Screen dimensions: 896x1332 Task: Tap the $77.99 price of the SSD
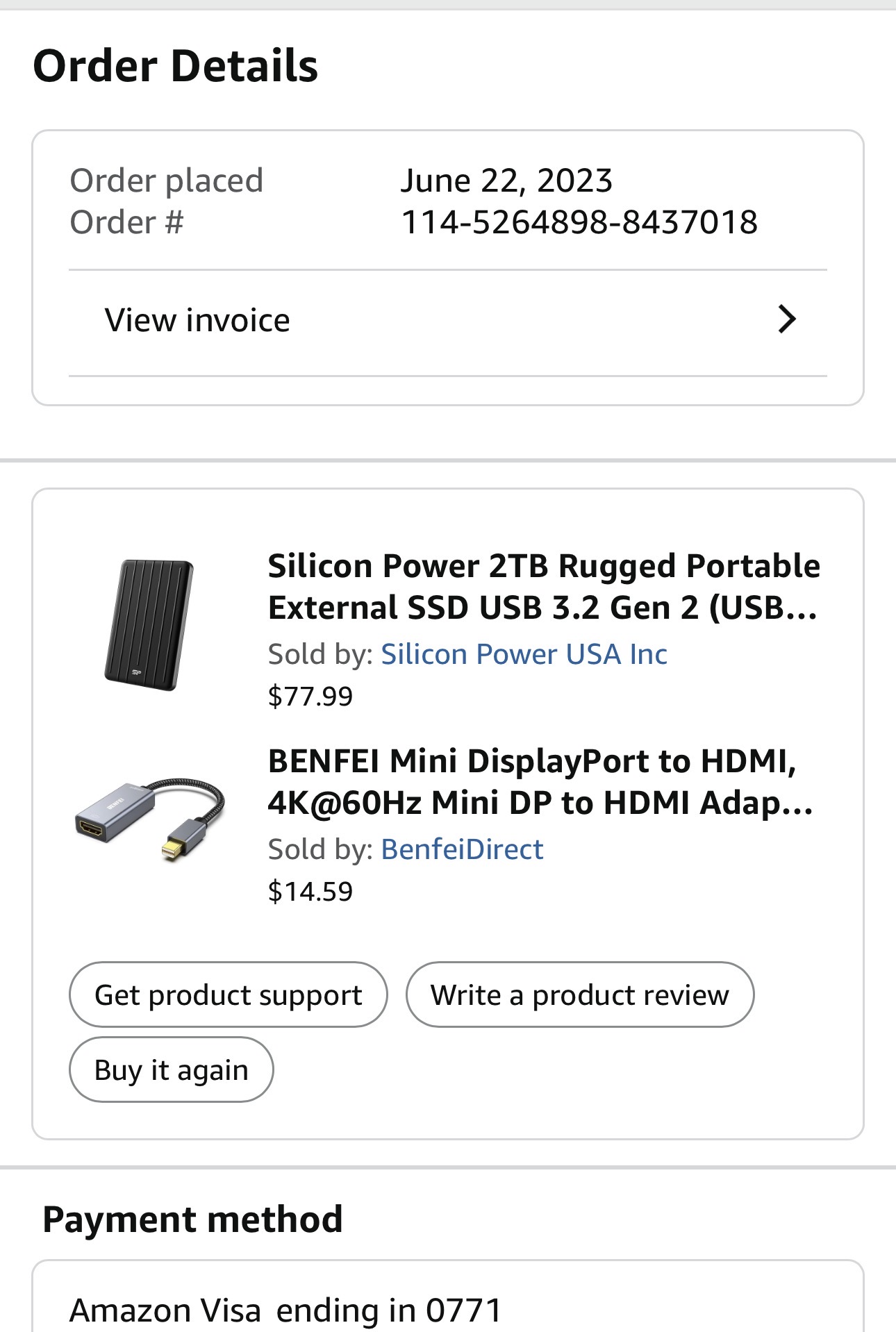point(310,696)
